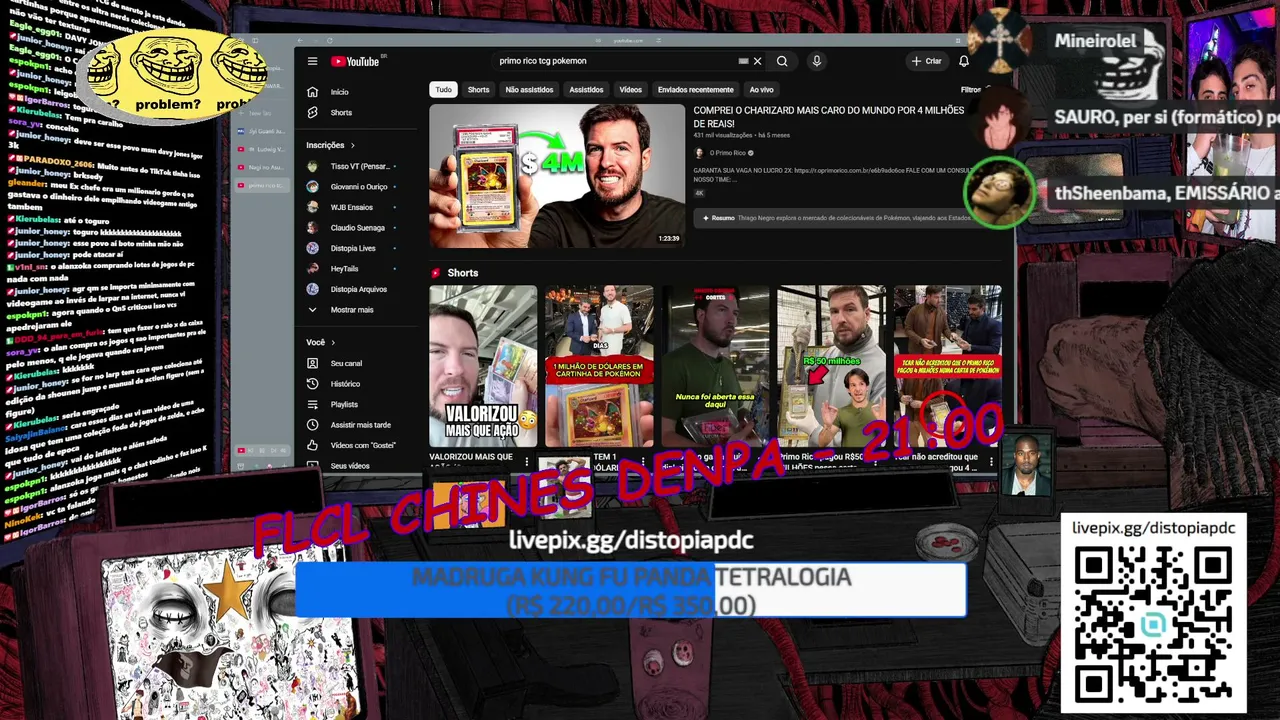The image size is (1280, 720).
Task: Open Histórico in the sidebar
Action: pos(355,384)
